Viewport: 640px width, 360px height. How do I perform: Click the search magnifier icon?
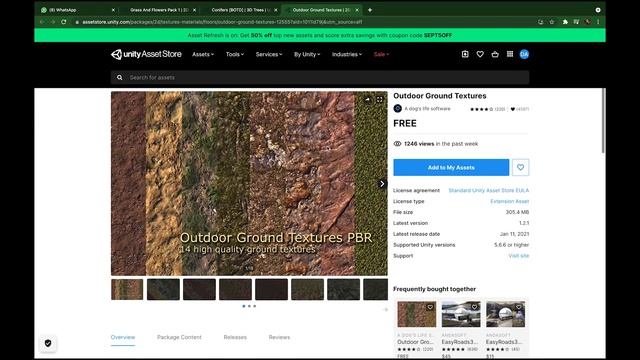coord(120,78)
